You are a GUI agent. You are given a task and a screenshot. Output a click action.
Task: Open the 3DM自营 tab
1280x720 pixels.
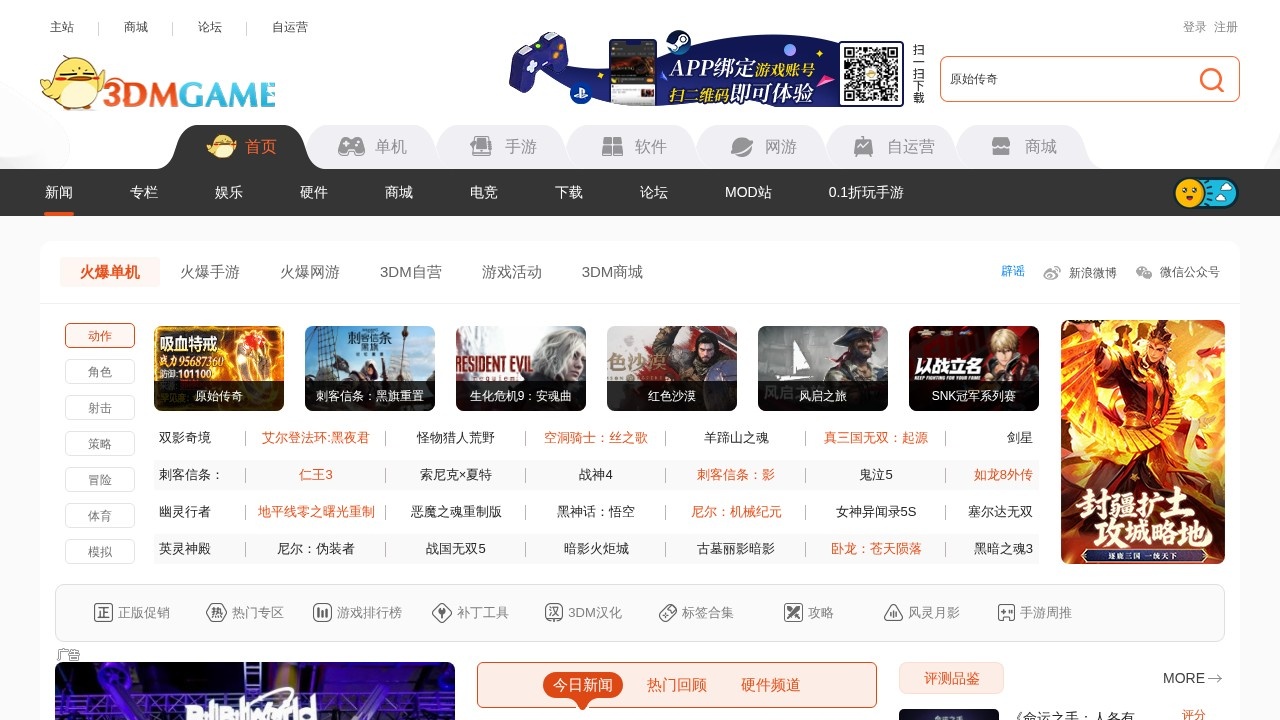[411, 272]
